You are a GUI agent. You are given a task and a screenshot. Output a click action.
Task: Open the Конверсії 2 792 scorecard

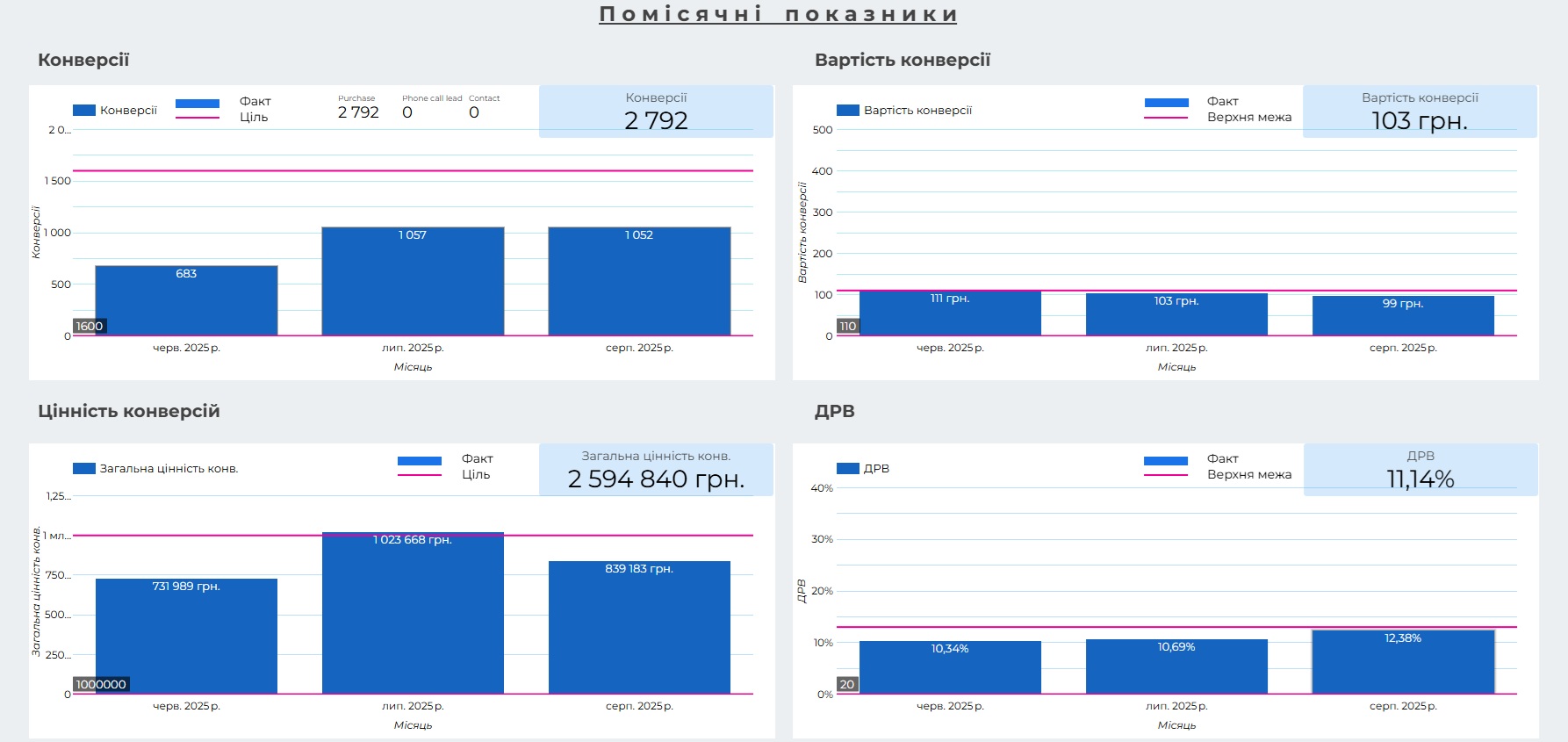pyautogui.click(x=656, y=112)
